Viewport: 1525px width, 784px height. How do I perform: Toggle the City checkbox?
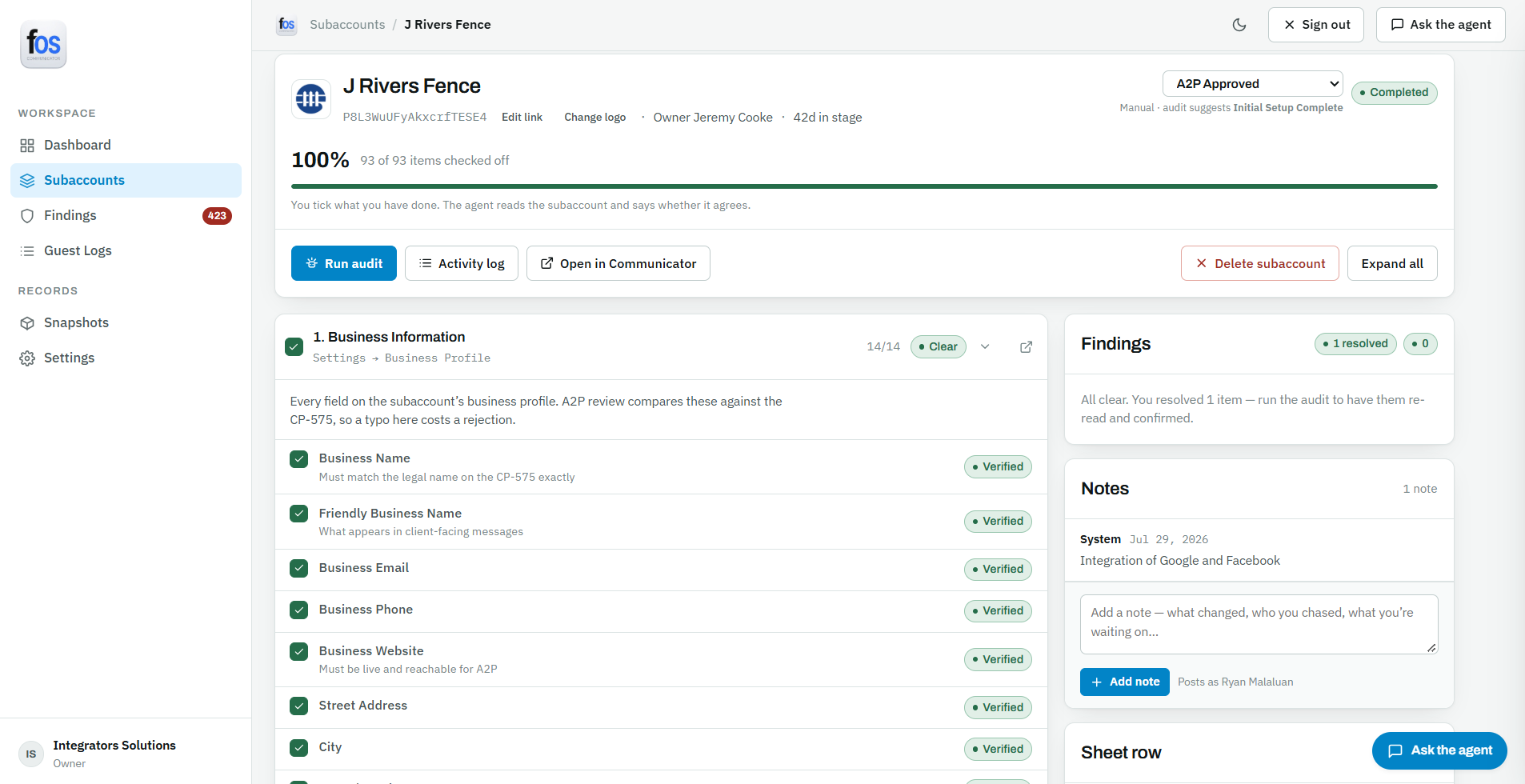coord(299,748)
